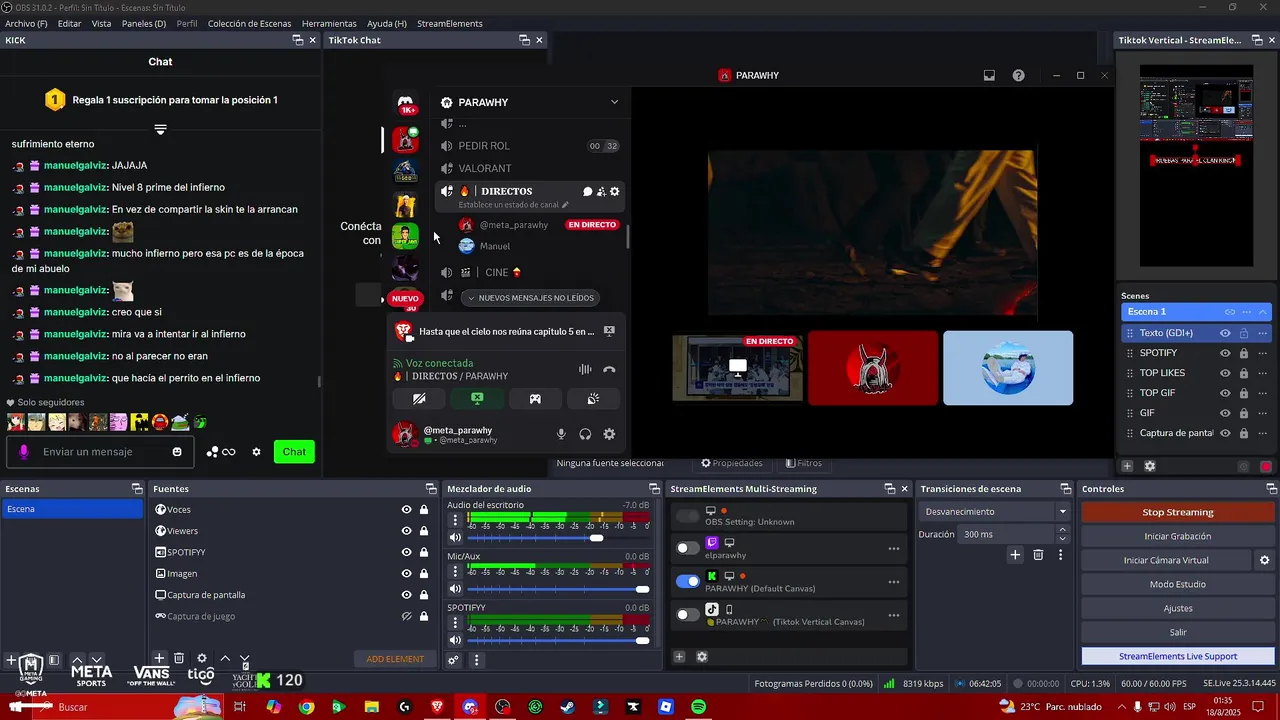Viewport: 1280px width, 720px height.
Task: Open more options for elparawhy Twitch output
Action: [x=893, y=549]
